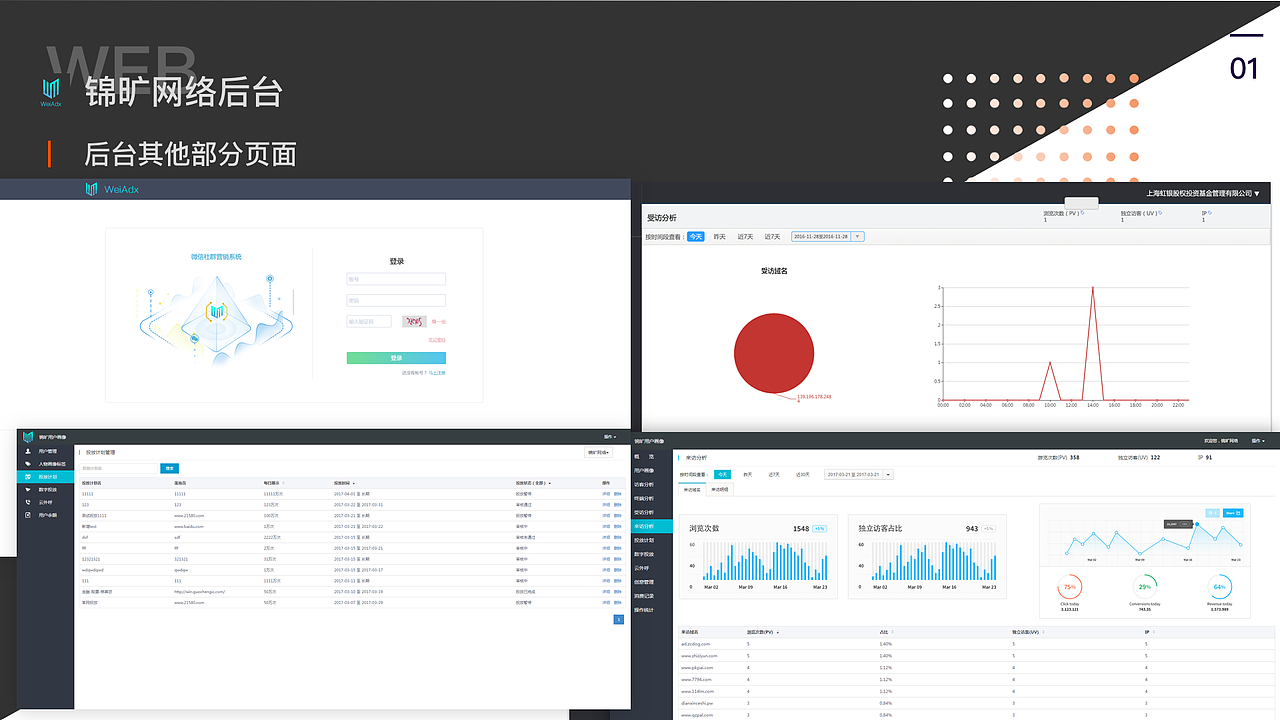The width and height of the screenshot is (1280, 720).
Task: Click the account input field on the login form
Action: coord(396,279)
